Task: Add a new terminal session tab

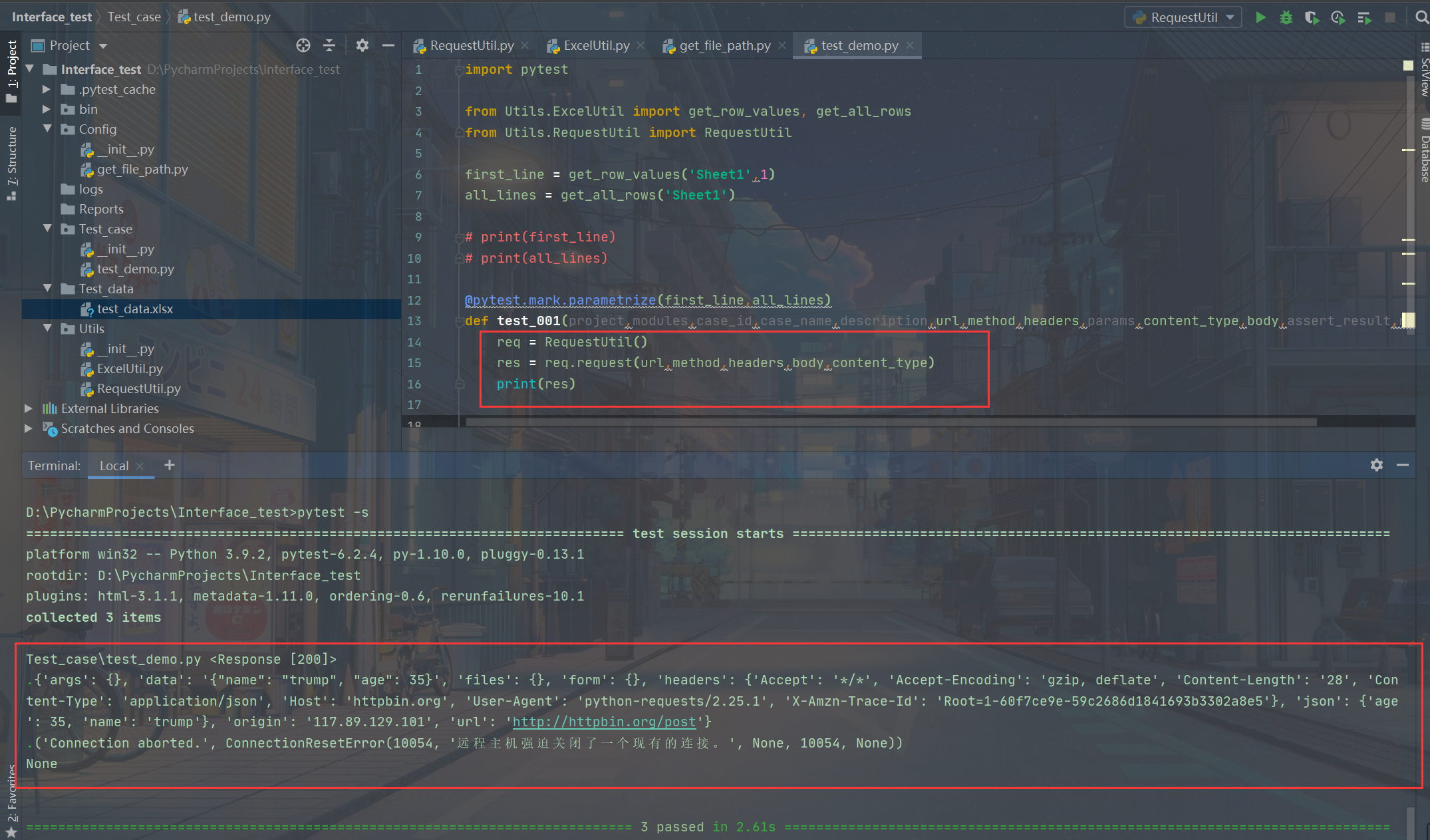Action: pos(170,465)
